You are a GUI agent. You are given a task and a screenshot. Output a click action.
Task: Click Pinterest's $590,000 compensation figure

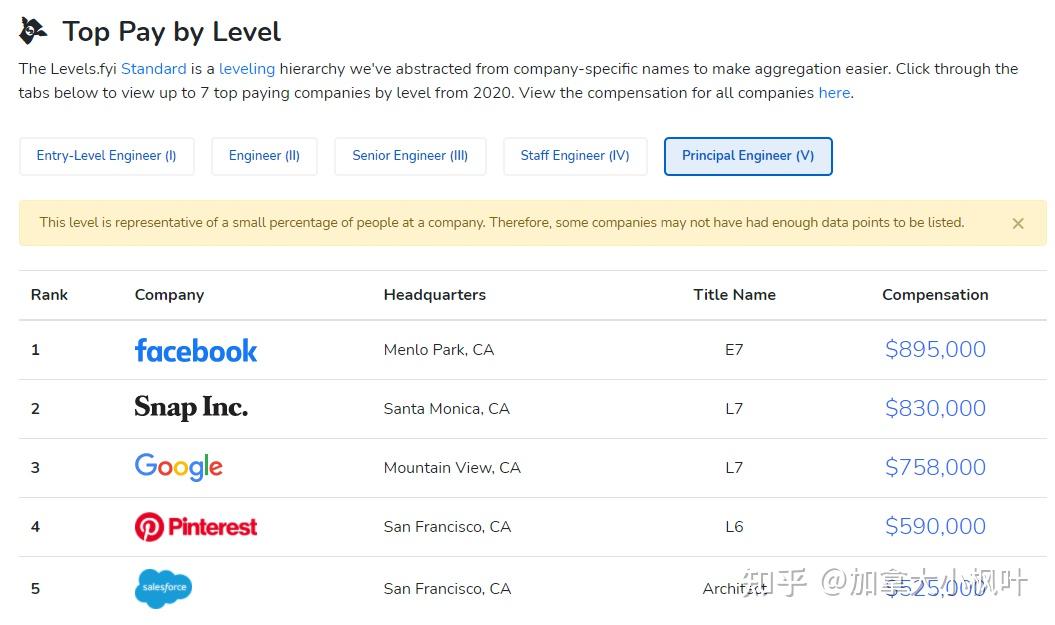click(x=935, y=526)
